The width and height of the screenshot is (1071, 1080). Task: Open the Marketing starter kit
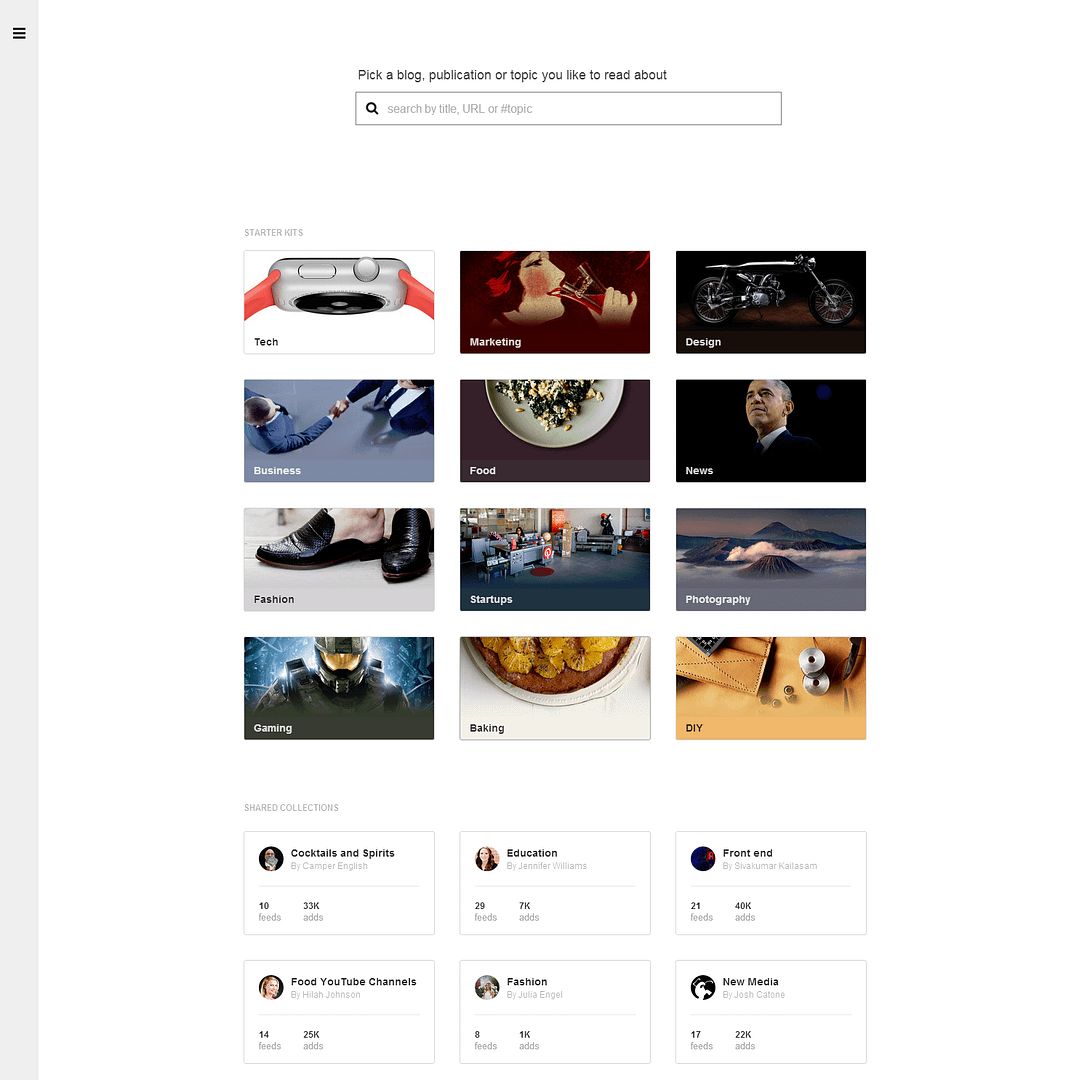pos(555,302)
